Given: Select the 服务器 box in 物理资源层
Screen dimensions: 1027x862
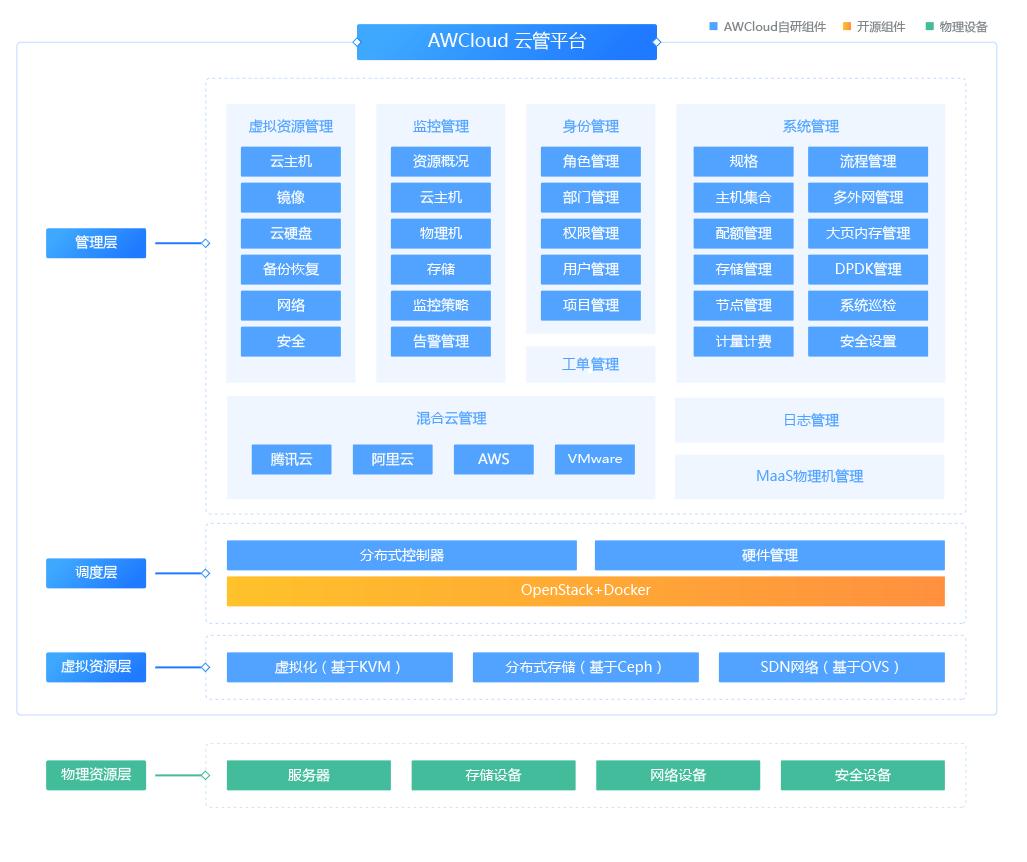Looking at the screenshot, I should coord(308,775).
